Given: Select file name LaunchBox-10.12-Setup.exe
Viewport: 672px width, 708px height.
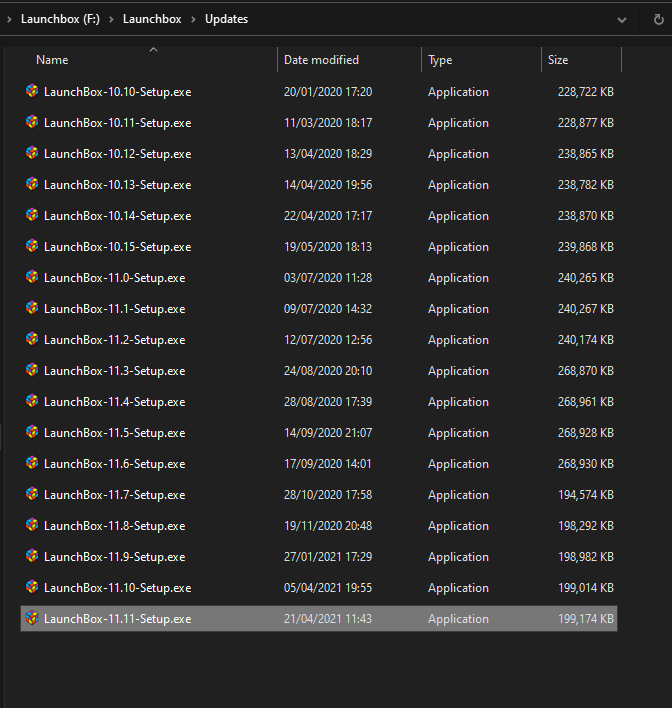Looking at the screenshot, I should (117, 154).
